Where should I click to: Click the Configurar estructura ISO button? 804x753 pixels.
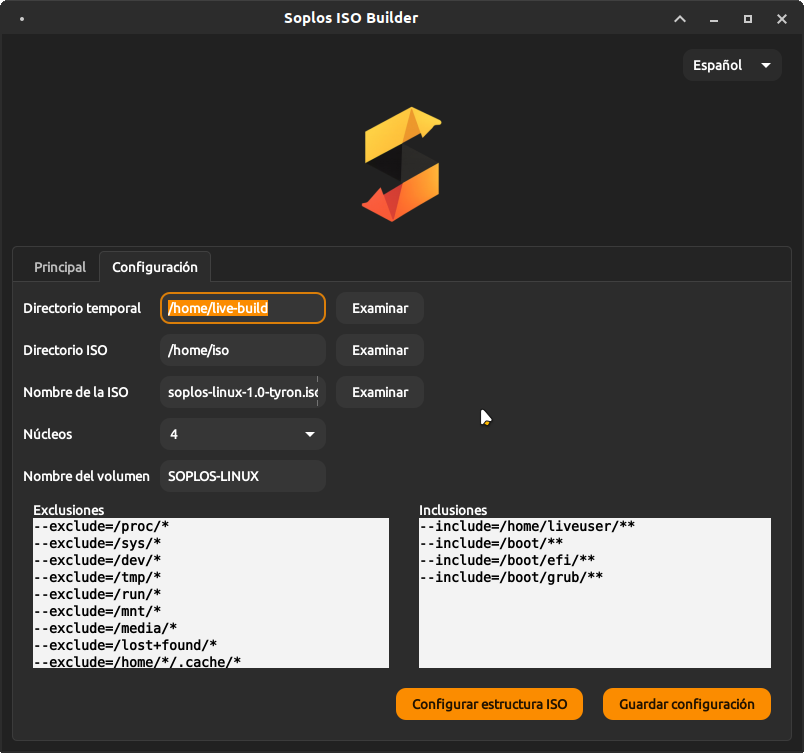pos(489,704)
